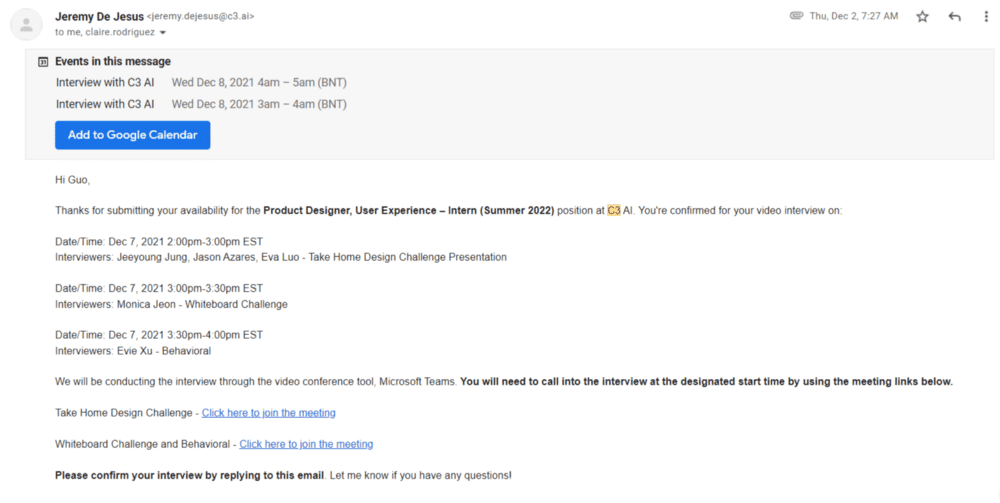Click the calendar icon beside Events in this message
Screen dimensions: 1000x503
click(x=43, y=62)
